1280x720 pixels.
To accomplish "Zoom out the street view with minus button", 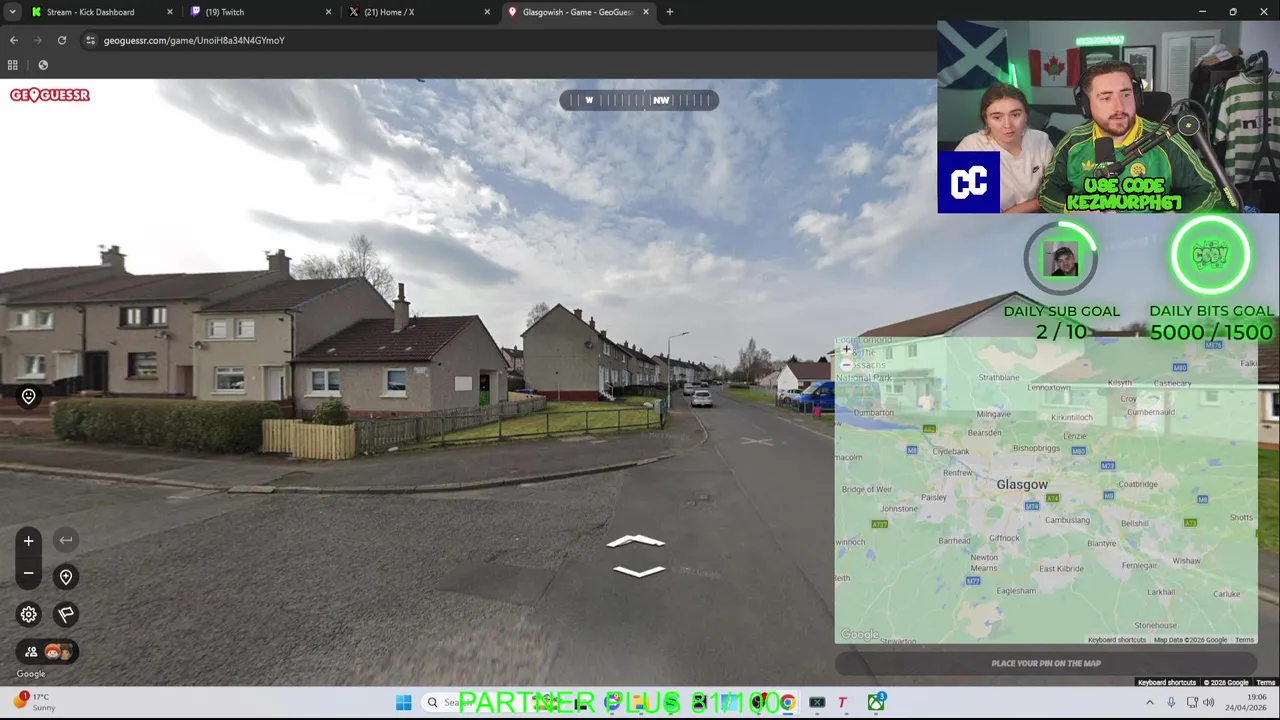I will click(28, 574).
